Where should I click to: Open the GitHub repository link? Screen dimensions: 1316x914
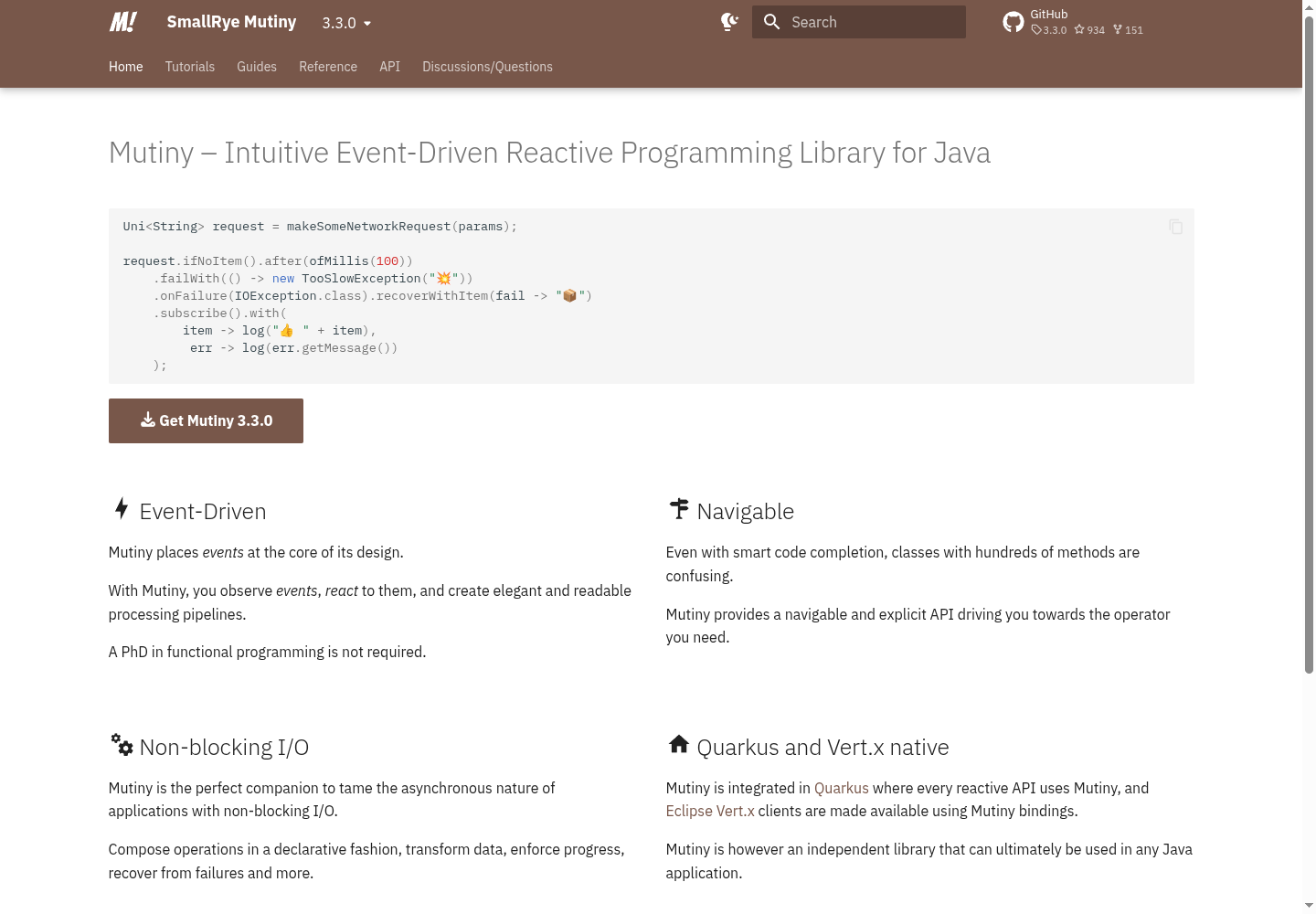coord(1073,22)
